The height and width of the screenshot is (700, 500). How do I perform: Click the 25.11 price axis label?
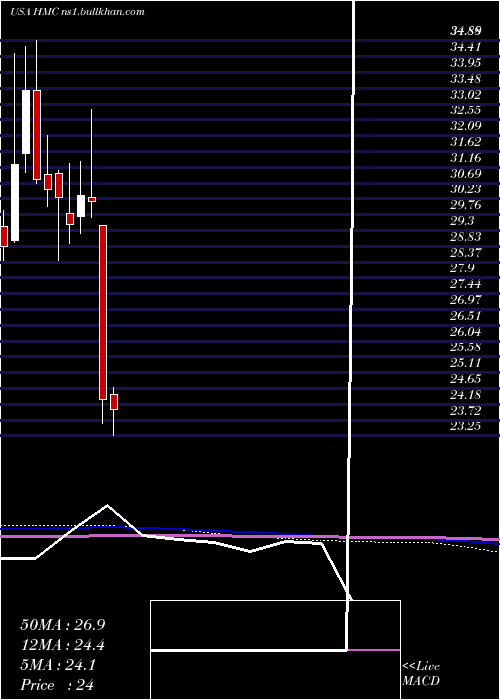tap(466, 363)
